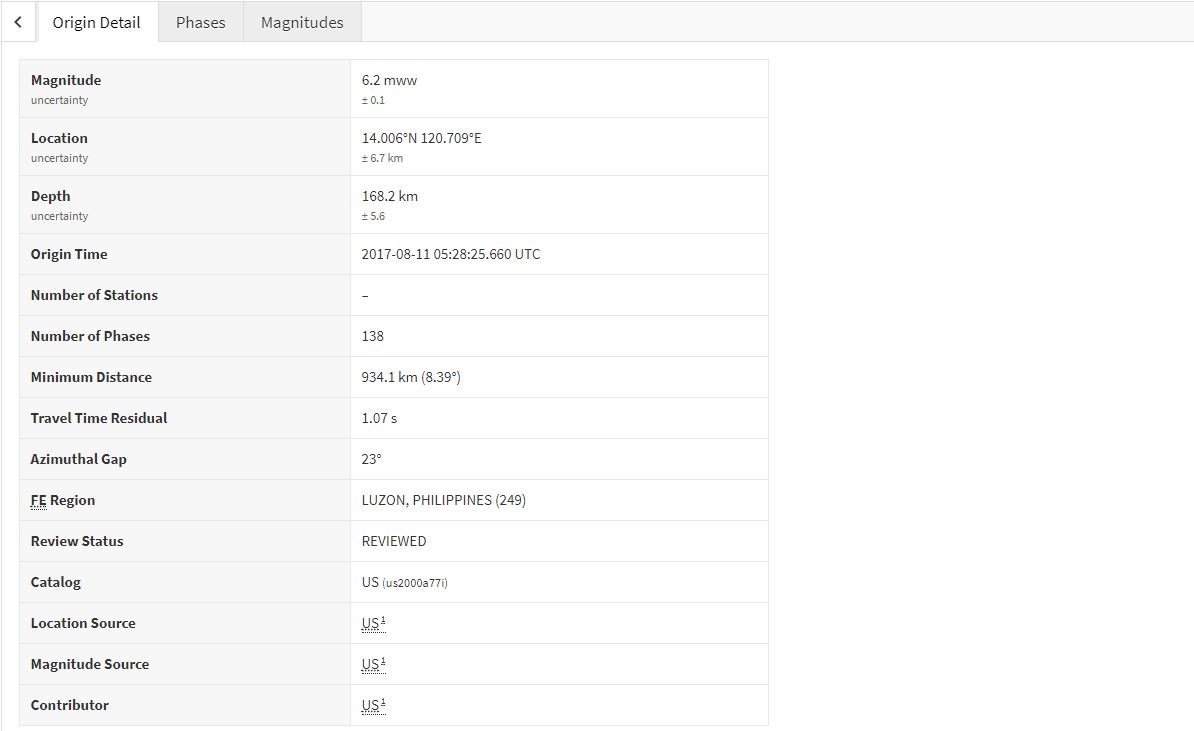
Task: Click the 23° azimuthal gap value
Action: (x=371, y=459)
